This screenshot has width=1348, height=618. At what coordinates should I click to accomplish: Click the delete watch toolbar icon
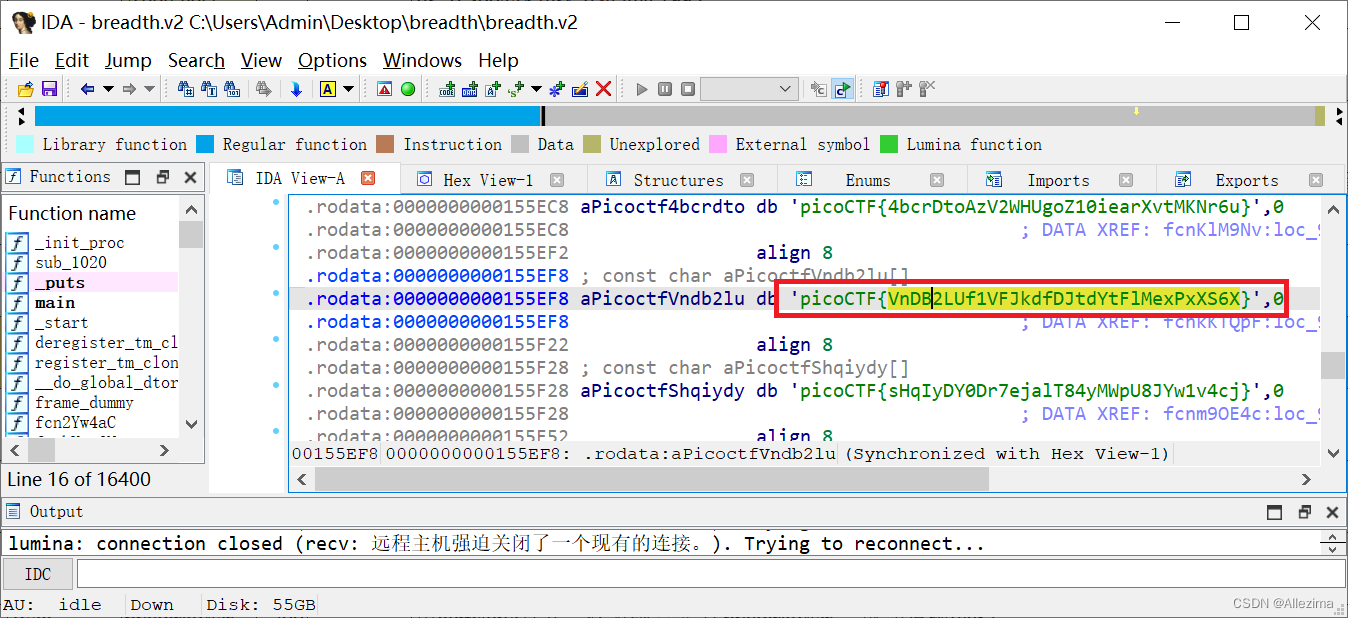[x=926, y=89]
